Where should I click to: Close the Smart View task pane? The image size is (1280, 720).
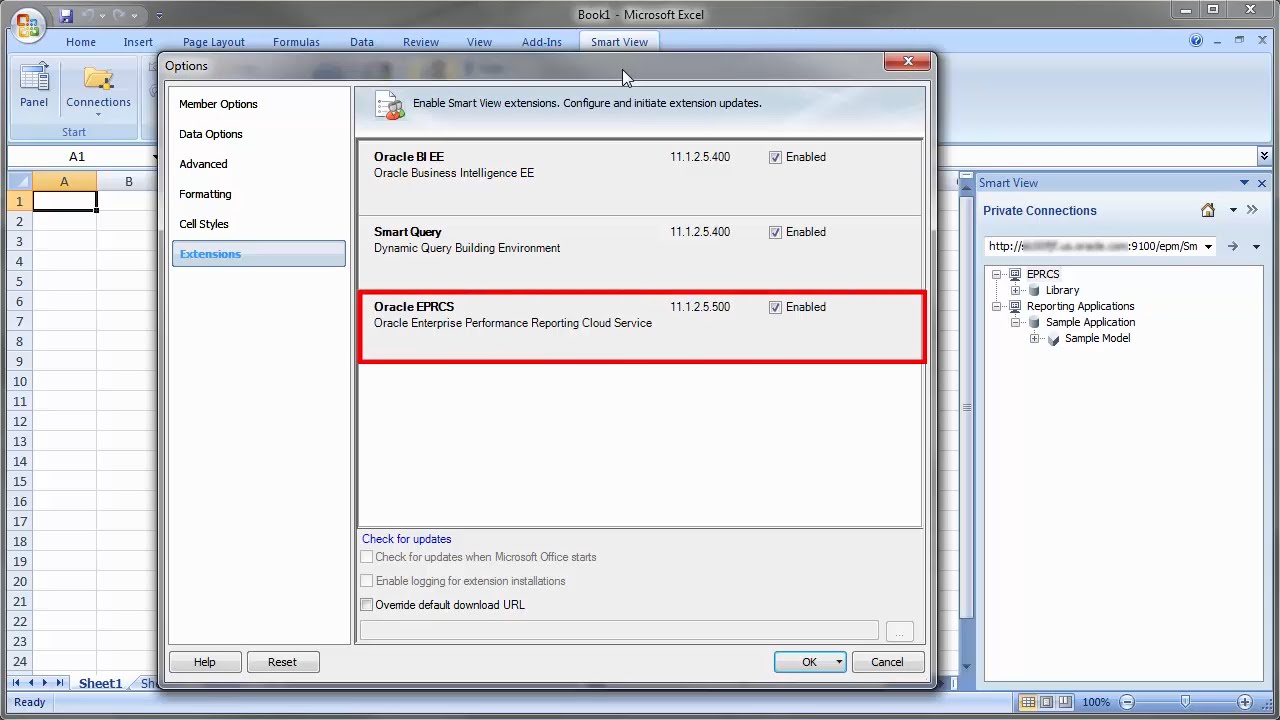click(x=1262, y=183)
